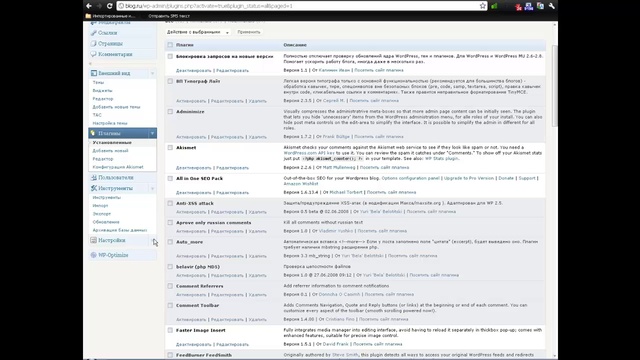Open browser wrench settings menu

[x=552, y=6]
